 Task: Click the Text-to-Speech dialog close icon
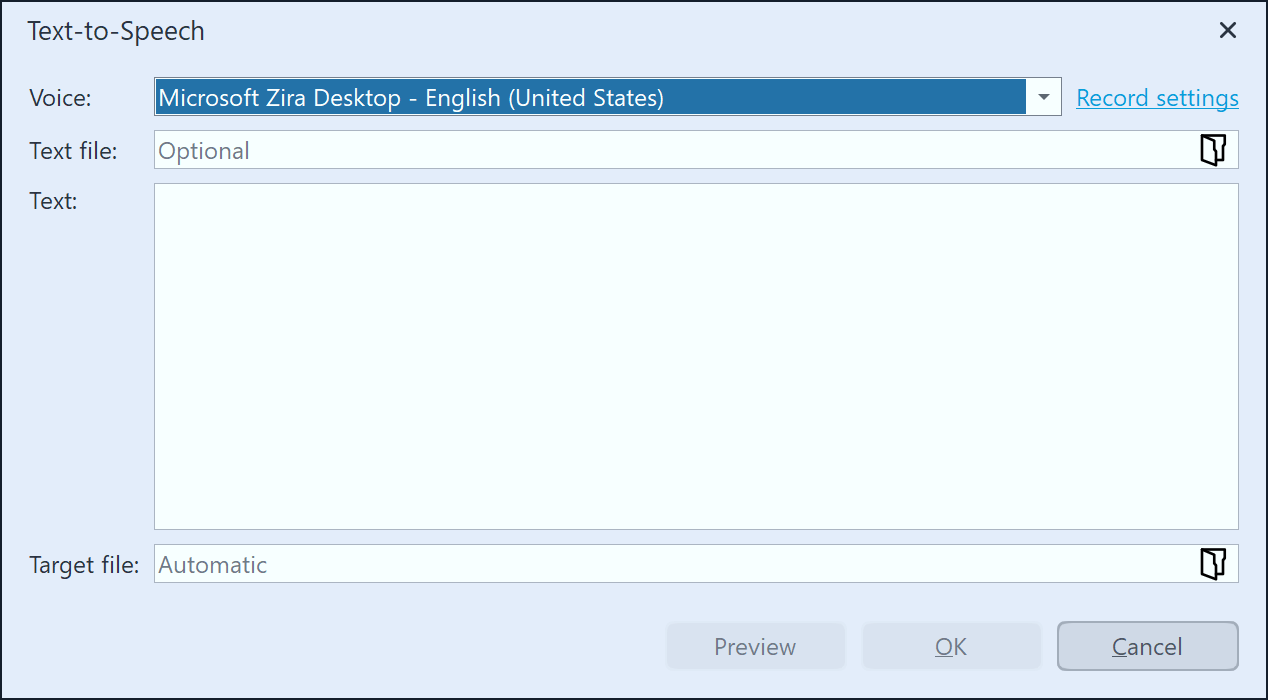1227,30
